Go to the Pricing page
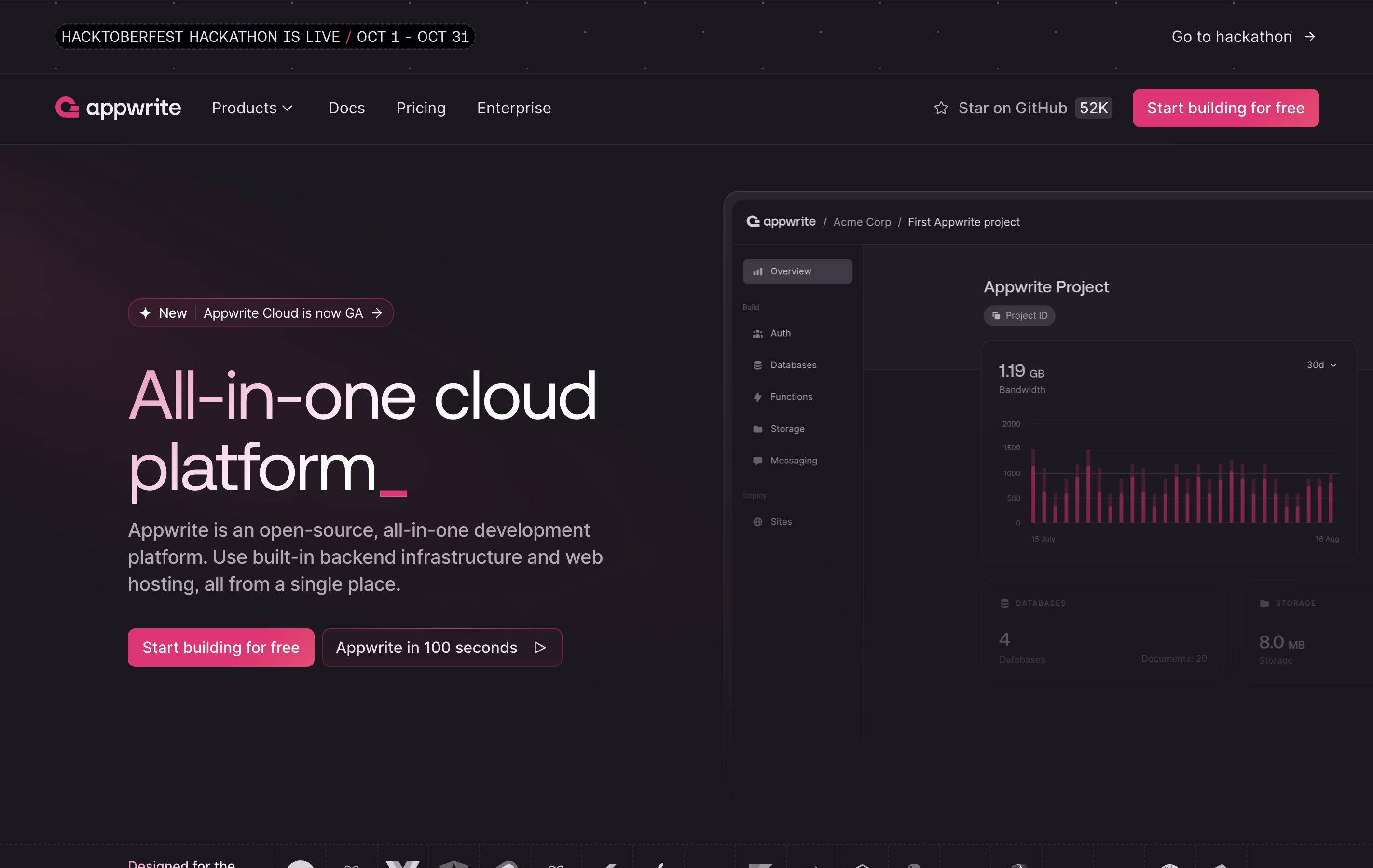The height and width of the screenshot is (868, 1373). click(421, 108)
